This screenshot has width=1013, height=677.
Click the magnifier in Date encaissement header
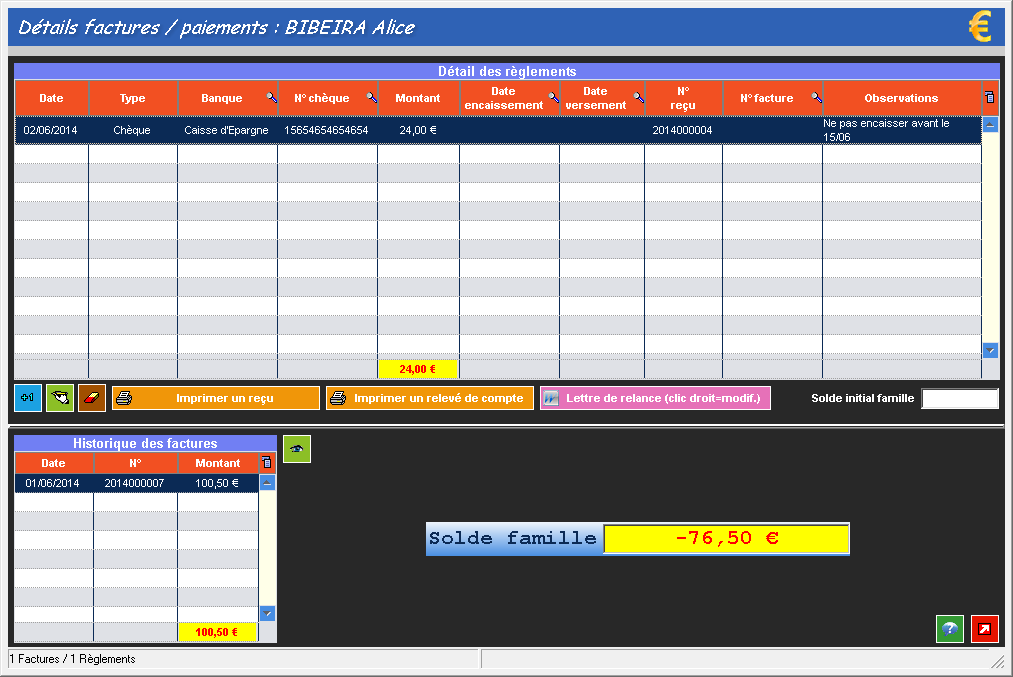[x=553, y=98]
